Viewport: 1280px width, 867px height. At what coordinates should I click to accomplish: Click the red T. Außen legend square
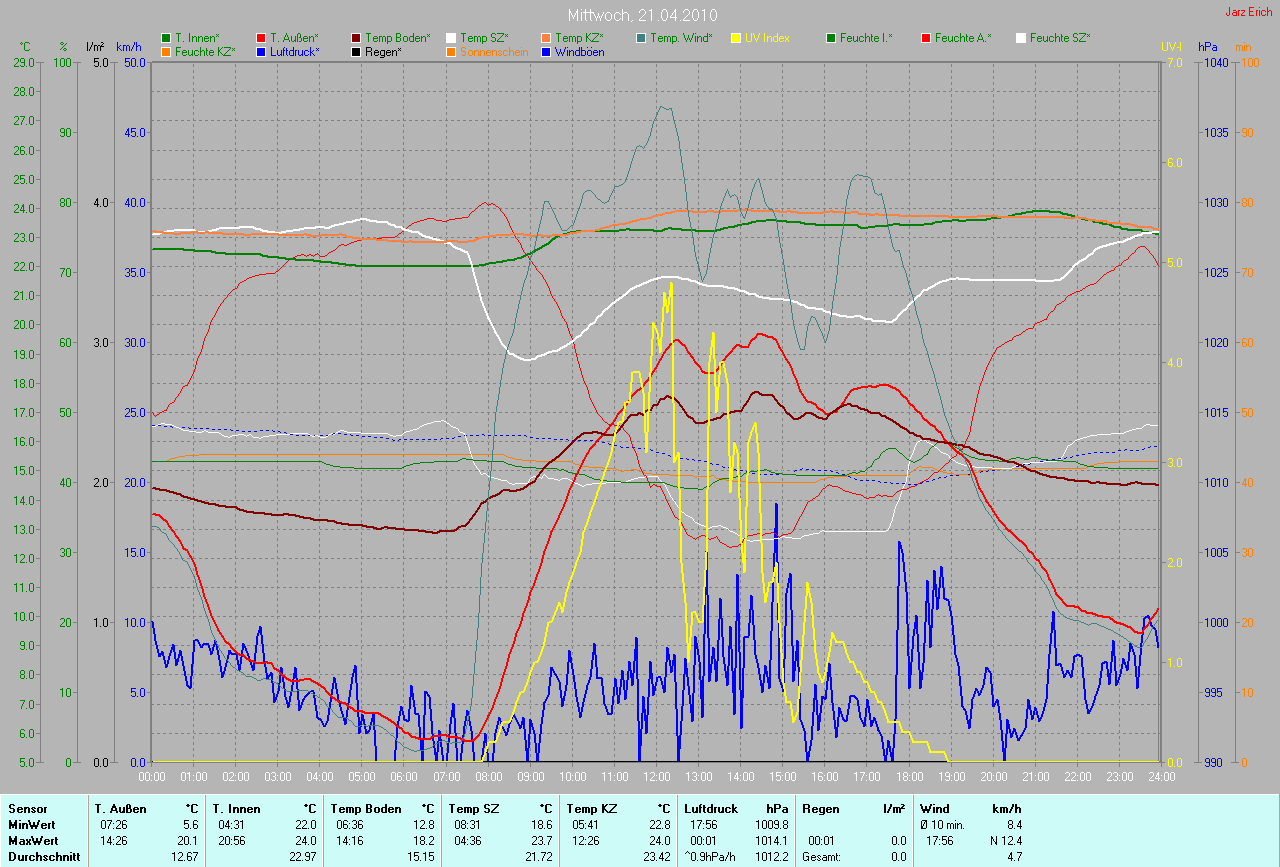coord(261,38)
